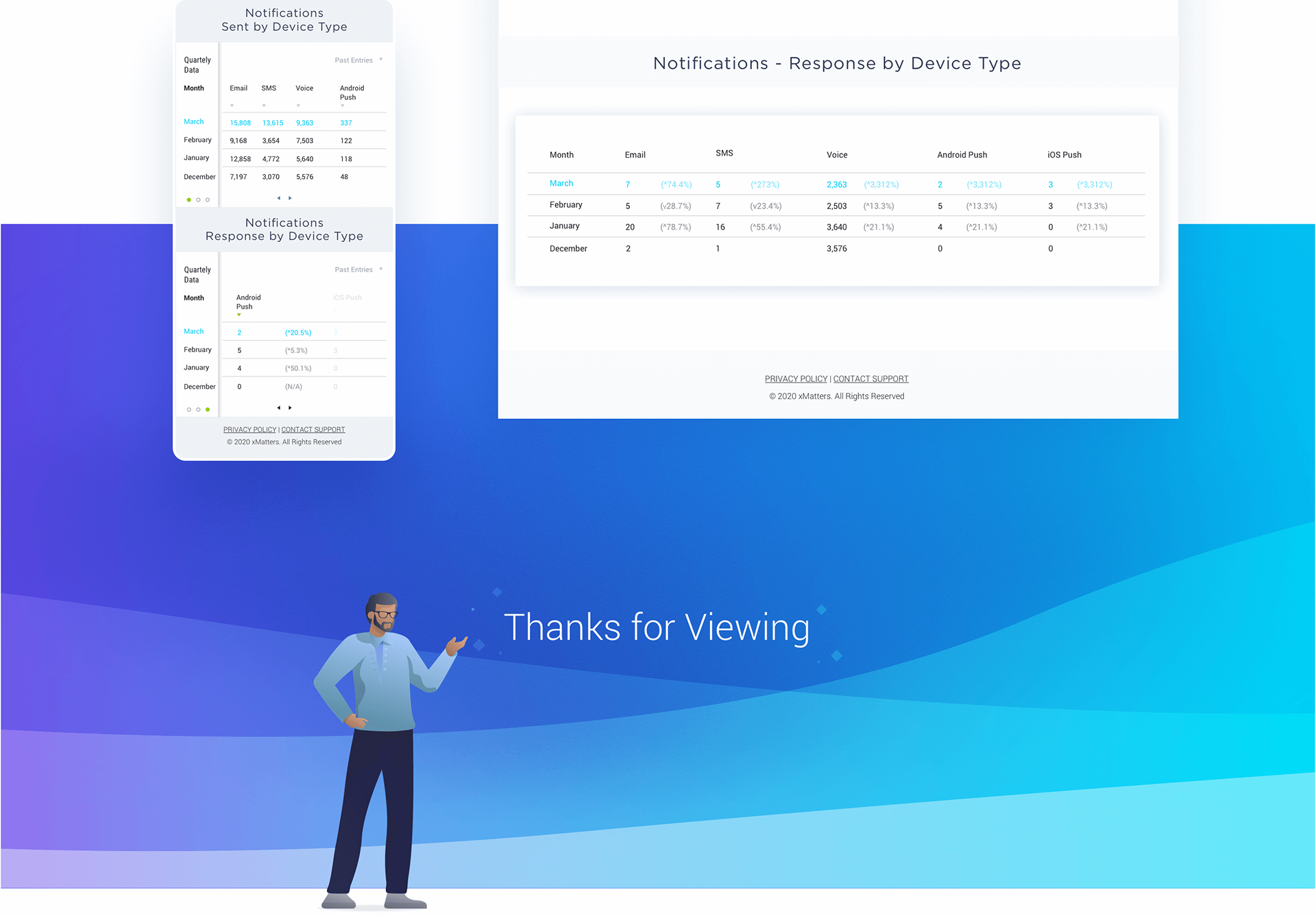Select March row in desktop Response table

(561, 183)
